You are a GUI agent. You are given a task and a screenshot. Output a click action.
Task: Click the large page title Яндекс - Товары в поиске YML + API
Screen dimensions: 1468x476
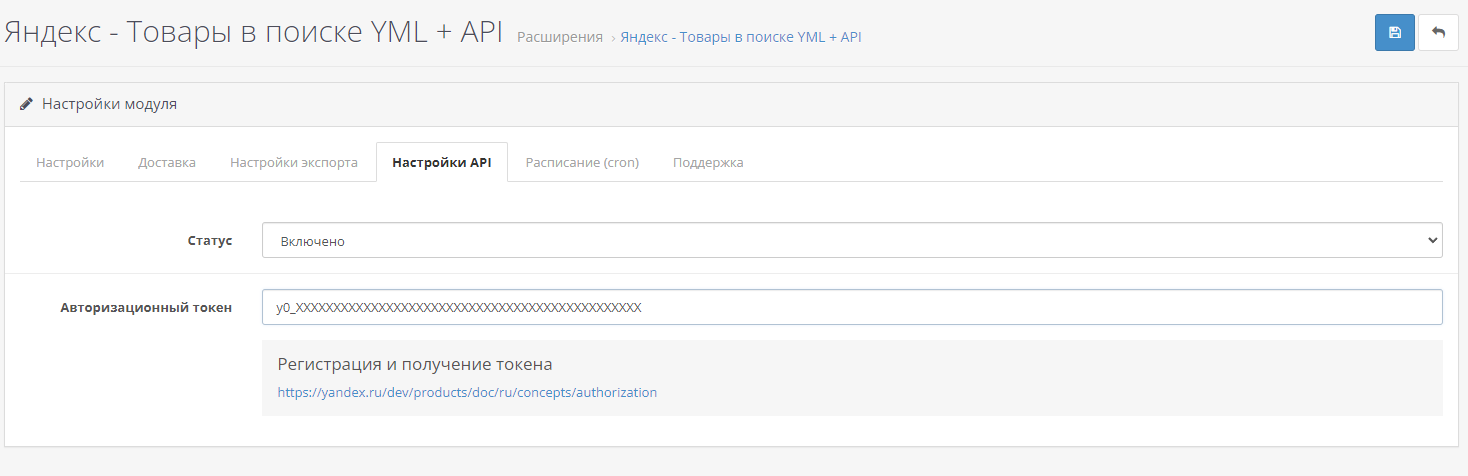253,32
